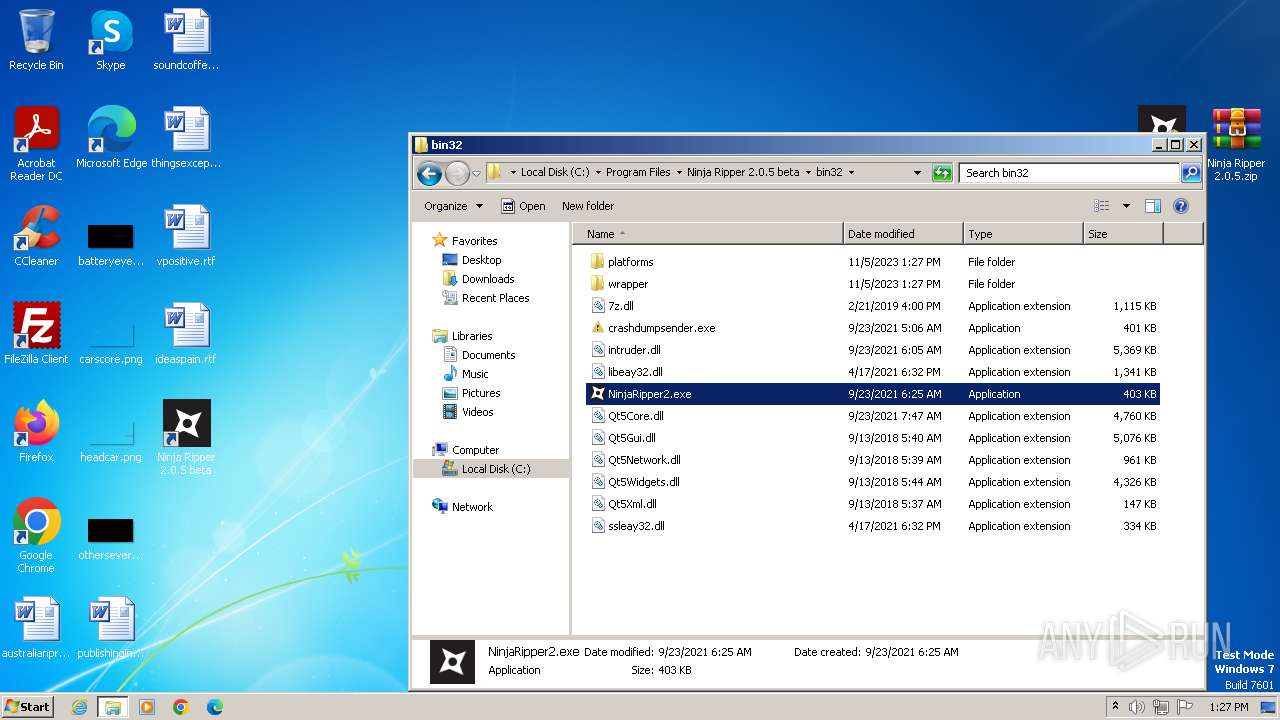Open Explorer Help question-mark icon
The height and width of the screenshot is (720, 1280).
pyautogui.click(x=1180, y=206)
